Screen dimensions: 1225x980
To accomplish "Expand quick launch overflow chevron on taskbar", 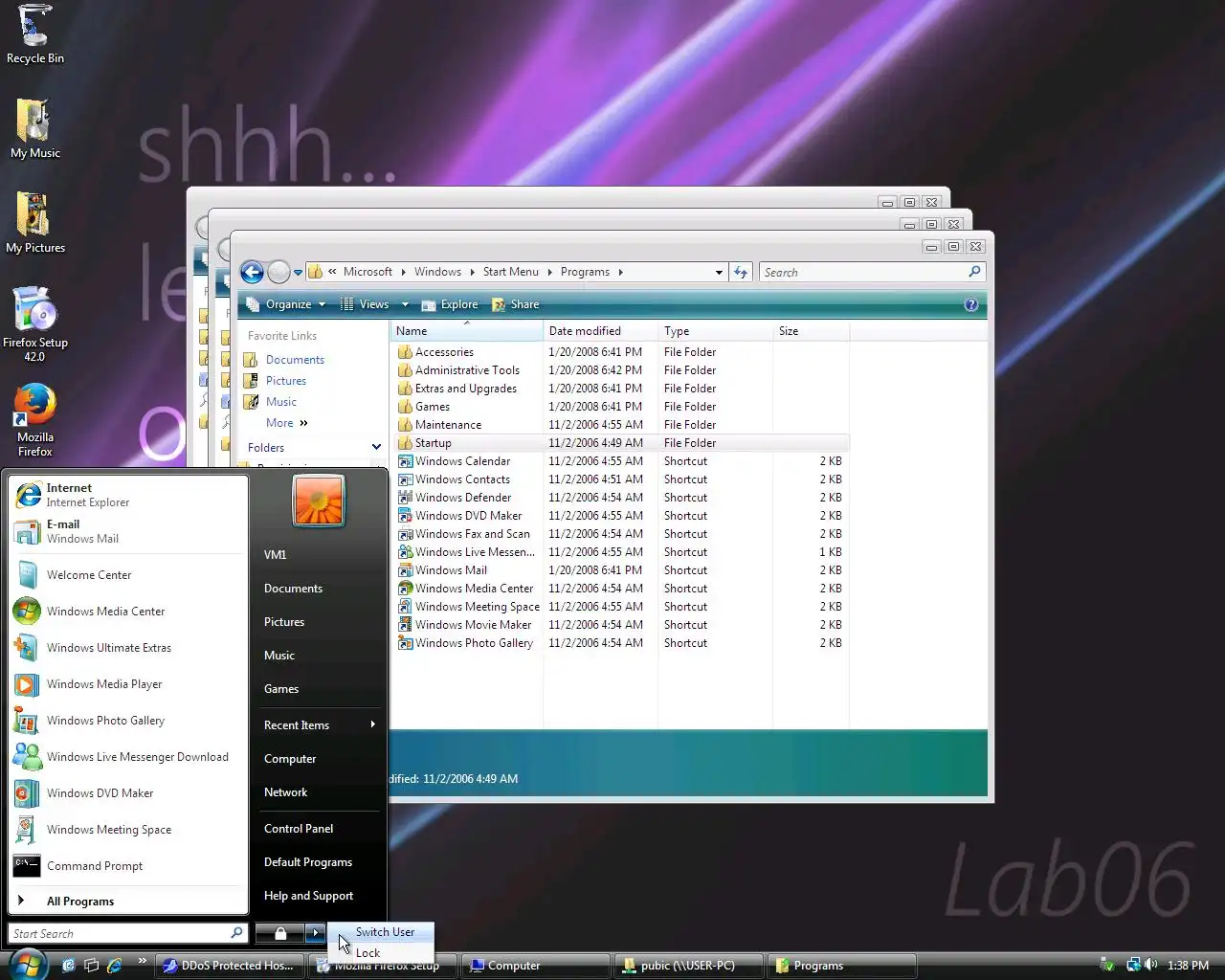I will pos(143,961).
